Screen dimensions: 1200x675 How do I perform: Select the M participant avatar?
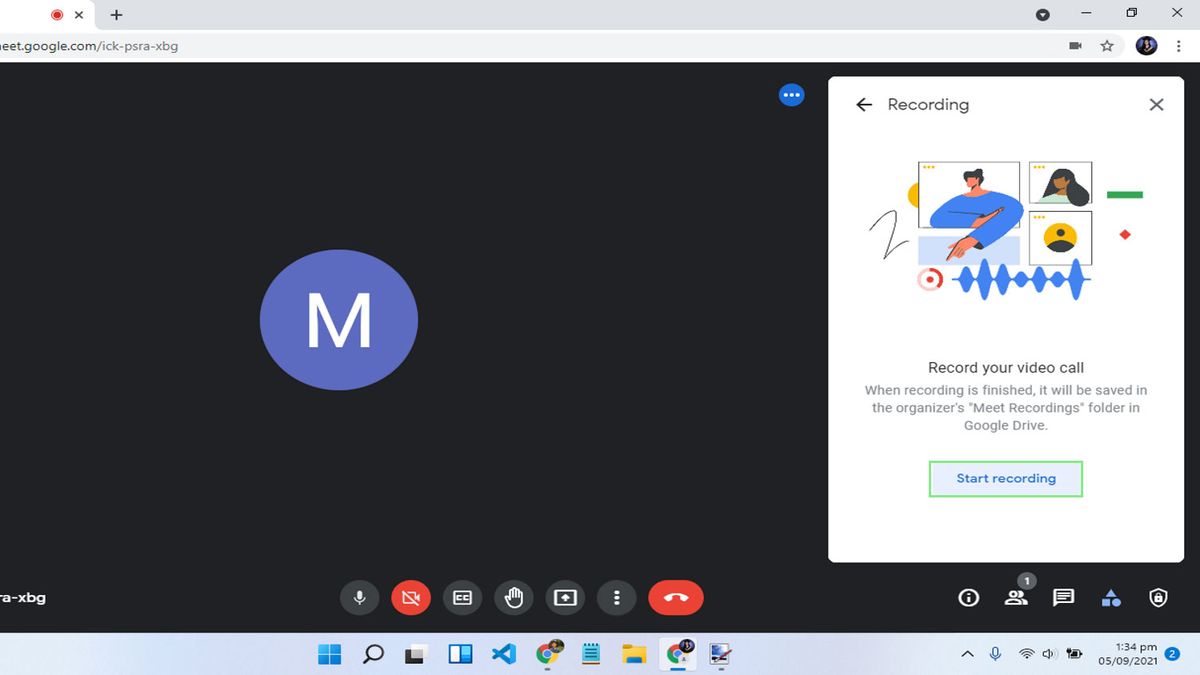coord(339,320)
